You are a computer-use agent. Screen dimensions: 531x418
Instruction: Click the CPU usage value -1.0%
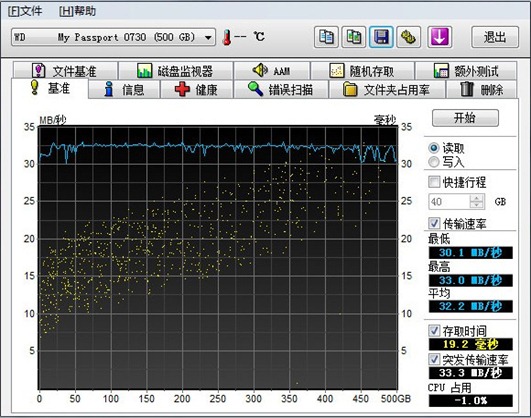[471, 401]
